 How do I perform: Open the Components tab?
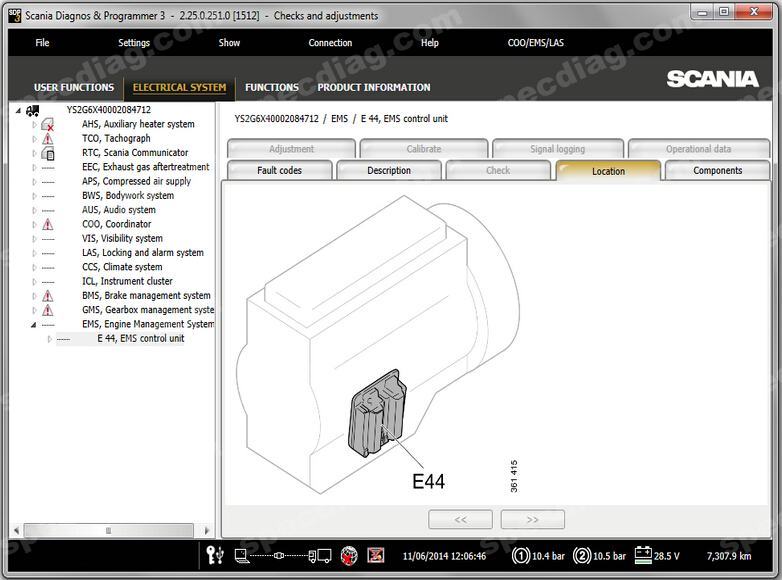coord(717,171)
